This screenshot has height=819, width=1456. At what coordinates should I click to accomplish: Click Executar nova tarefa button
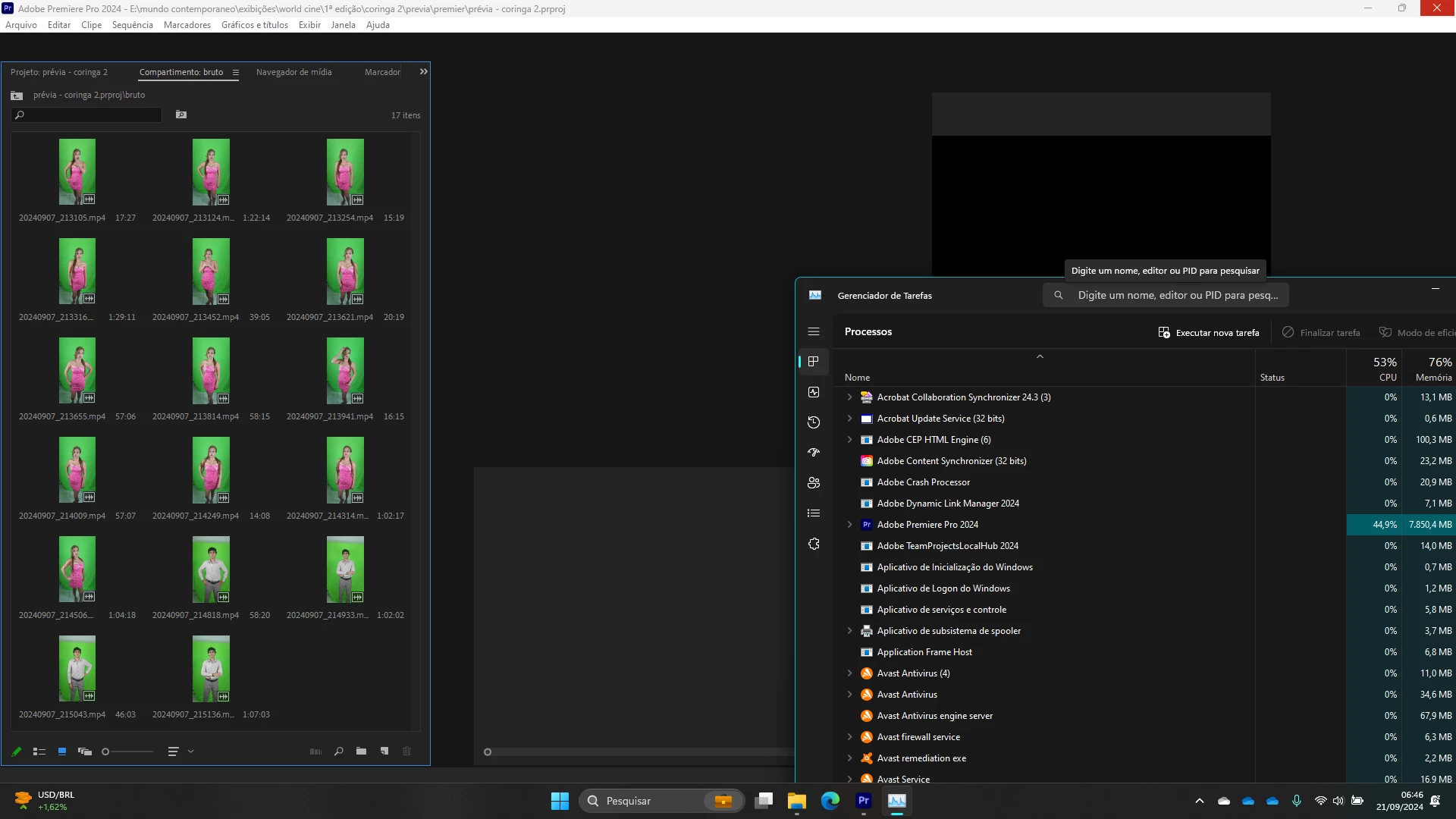click(1208, 333)
